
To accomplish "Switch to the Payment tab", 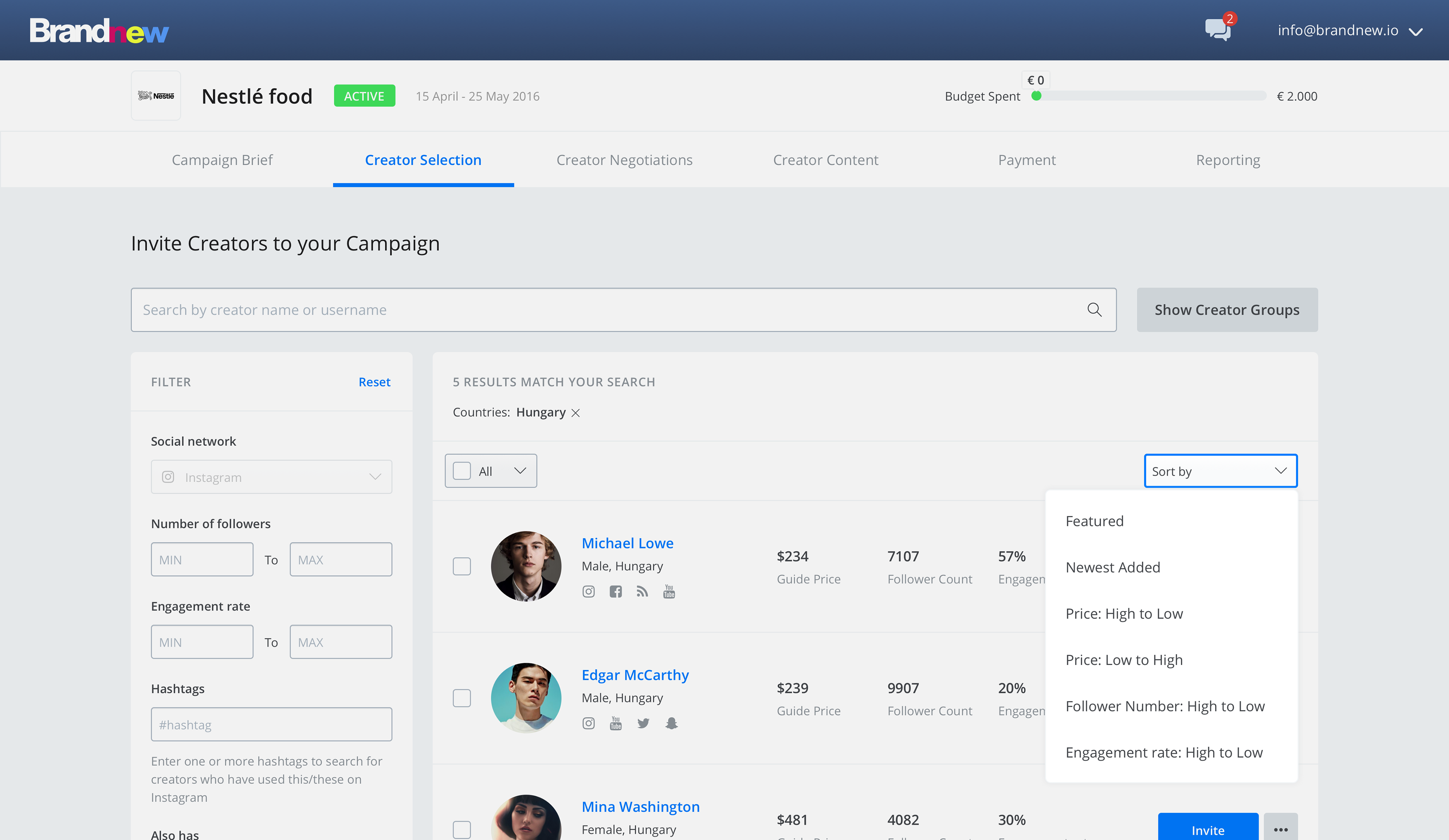I will click(1027, 160).
